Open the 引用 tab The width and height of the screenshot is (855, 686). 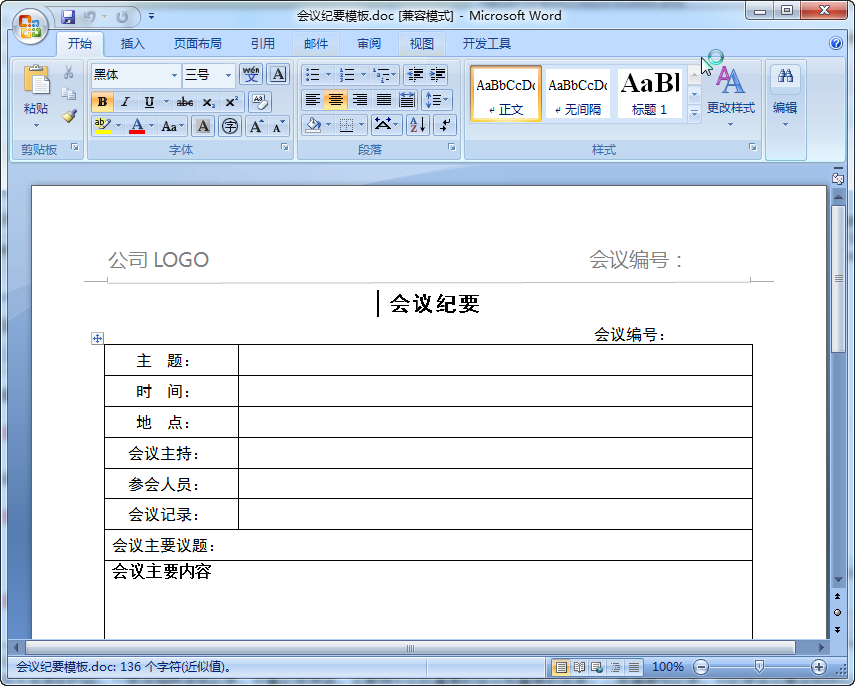coord(262,44)
